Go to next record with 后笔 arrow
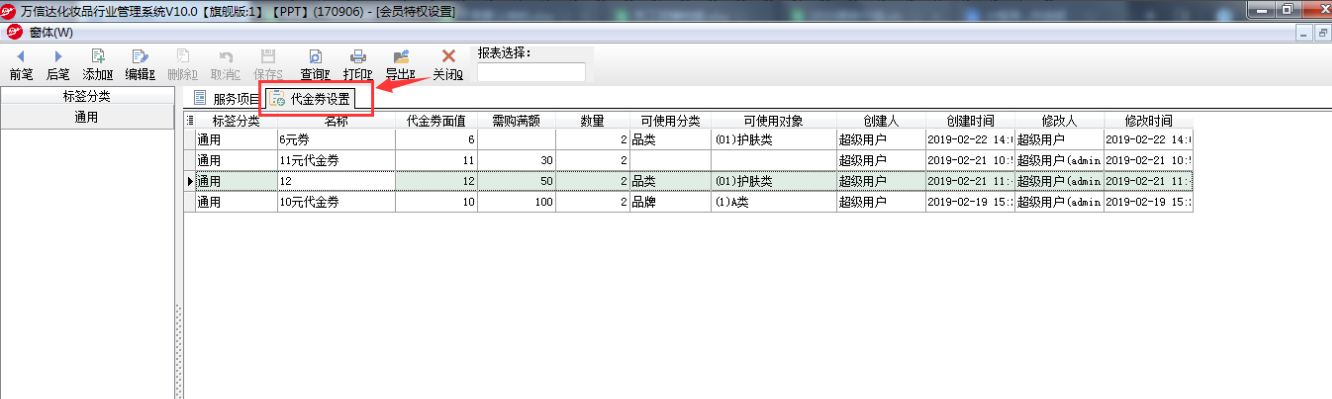This screenshot has height=399, width=1332. (x=58, y=57)
